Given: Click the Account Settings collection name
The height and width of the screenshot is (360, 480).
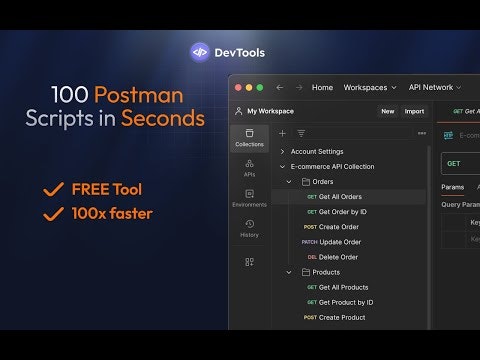Looking at the screenshot, I should [317, 152].
